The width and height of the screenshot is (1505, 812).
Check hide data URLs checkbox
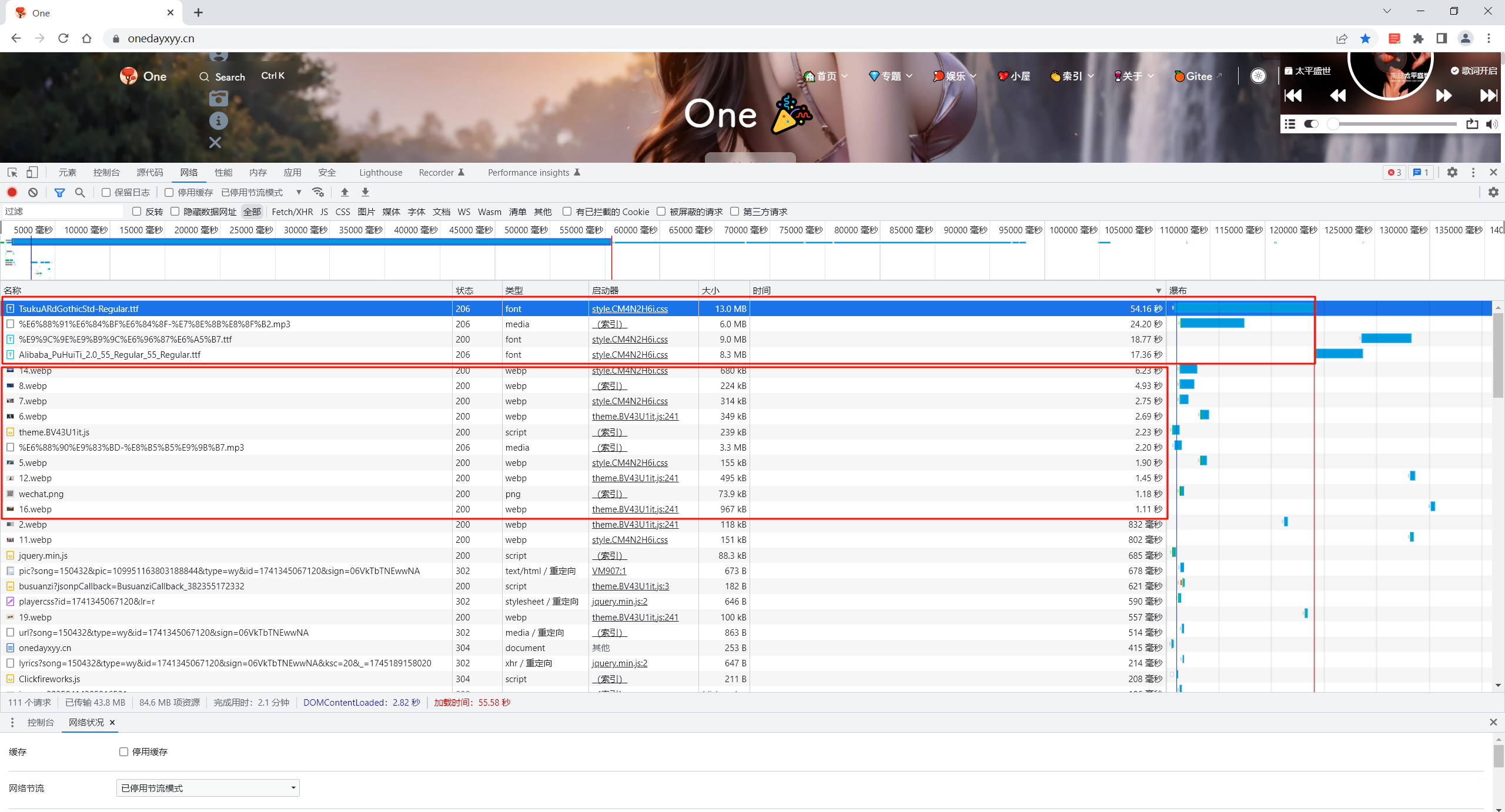point(175,212)
